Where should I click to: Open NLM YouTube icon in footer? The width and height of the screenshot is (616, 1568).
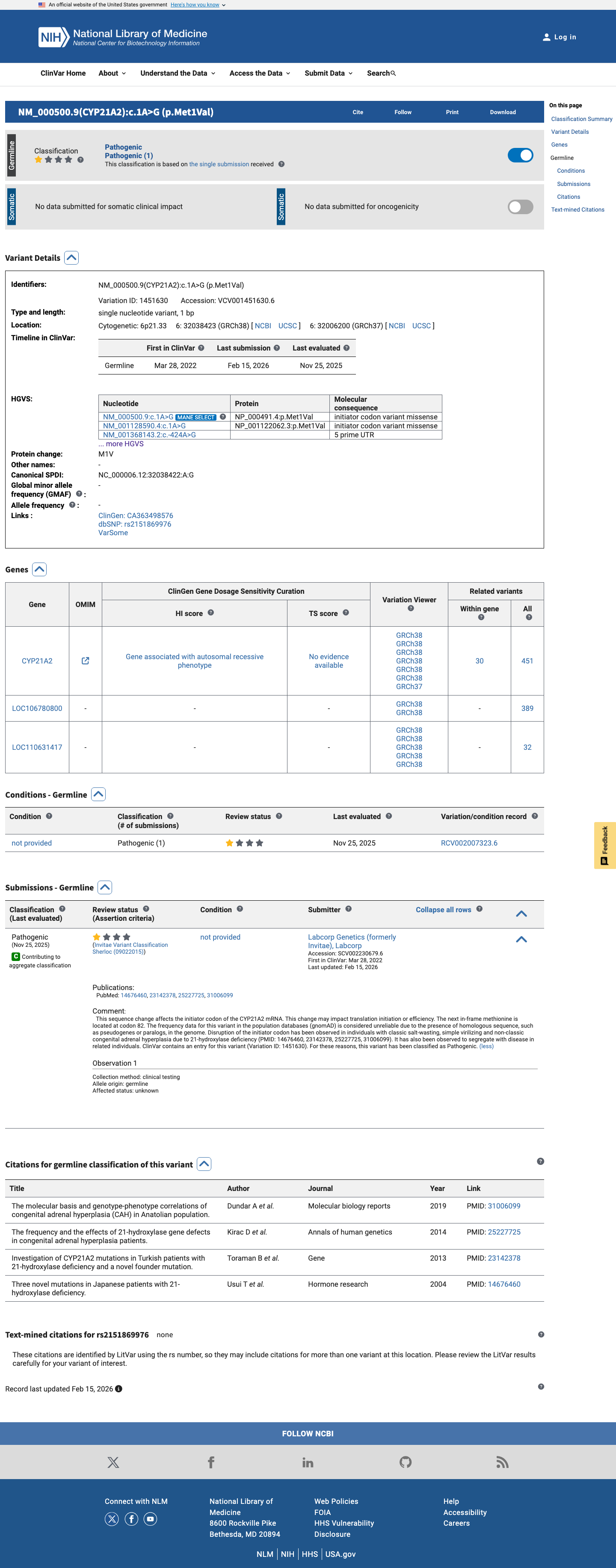pos(151,1519)
